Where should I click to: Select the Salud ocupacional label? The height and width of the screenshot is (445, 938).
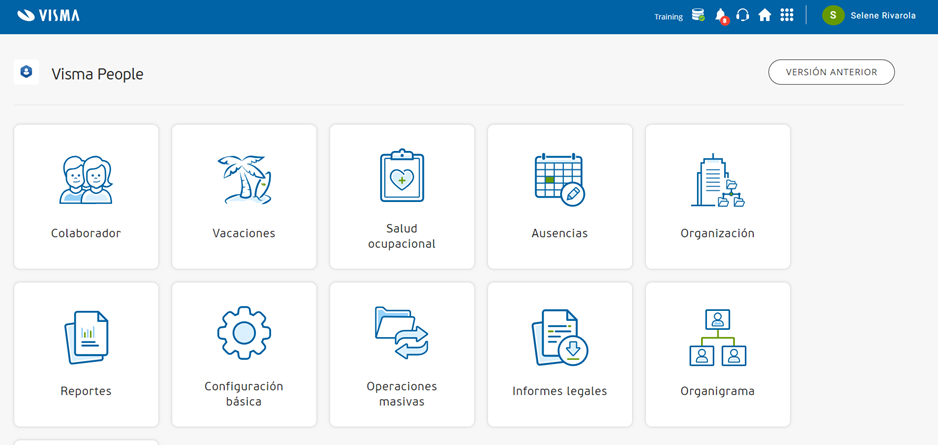click(402, 236)
